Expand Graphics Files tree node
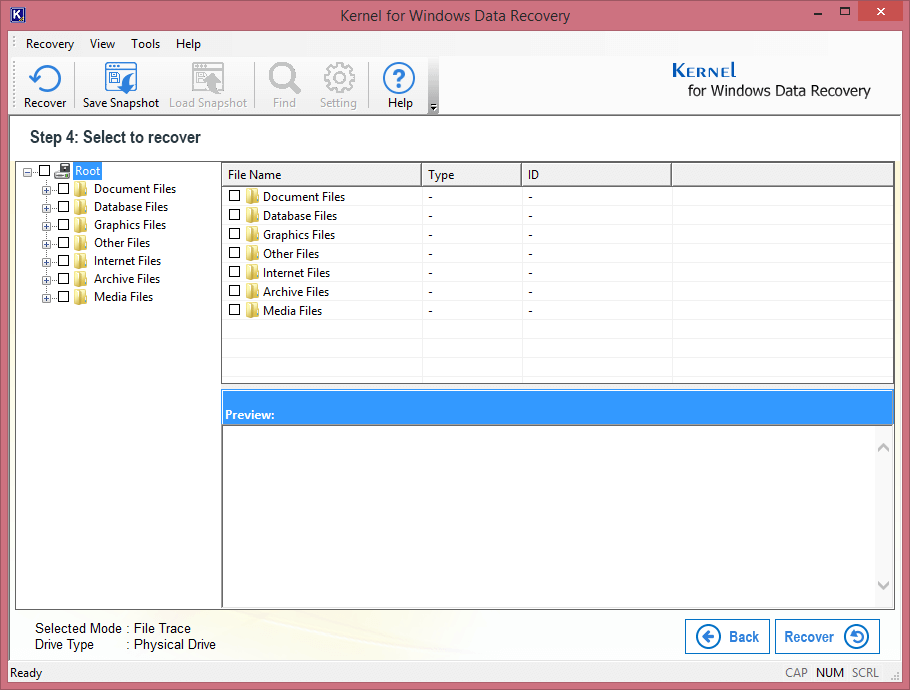910x690 pixels. pyautogui.click(x=46, y=226)
